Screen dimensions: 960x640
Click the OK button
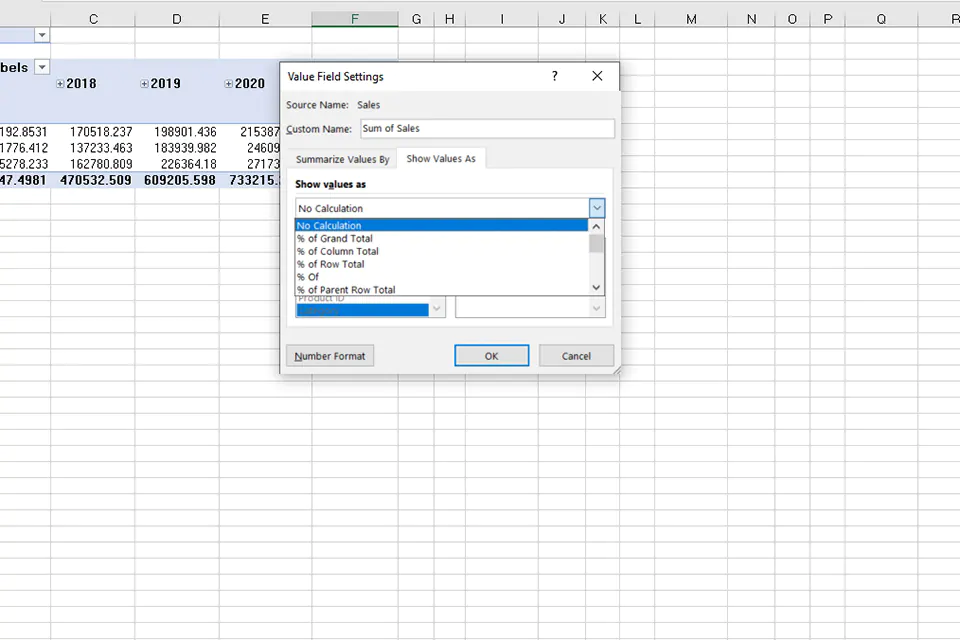pos(491,355)
